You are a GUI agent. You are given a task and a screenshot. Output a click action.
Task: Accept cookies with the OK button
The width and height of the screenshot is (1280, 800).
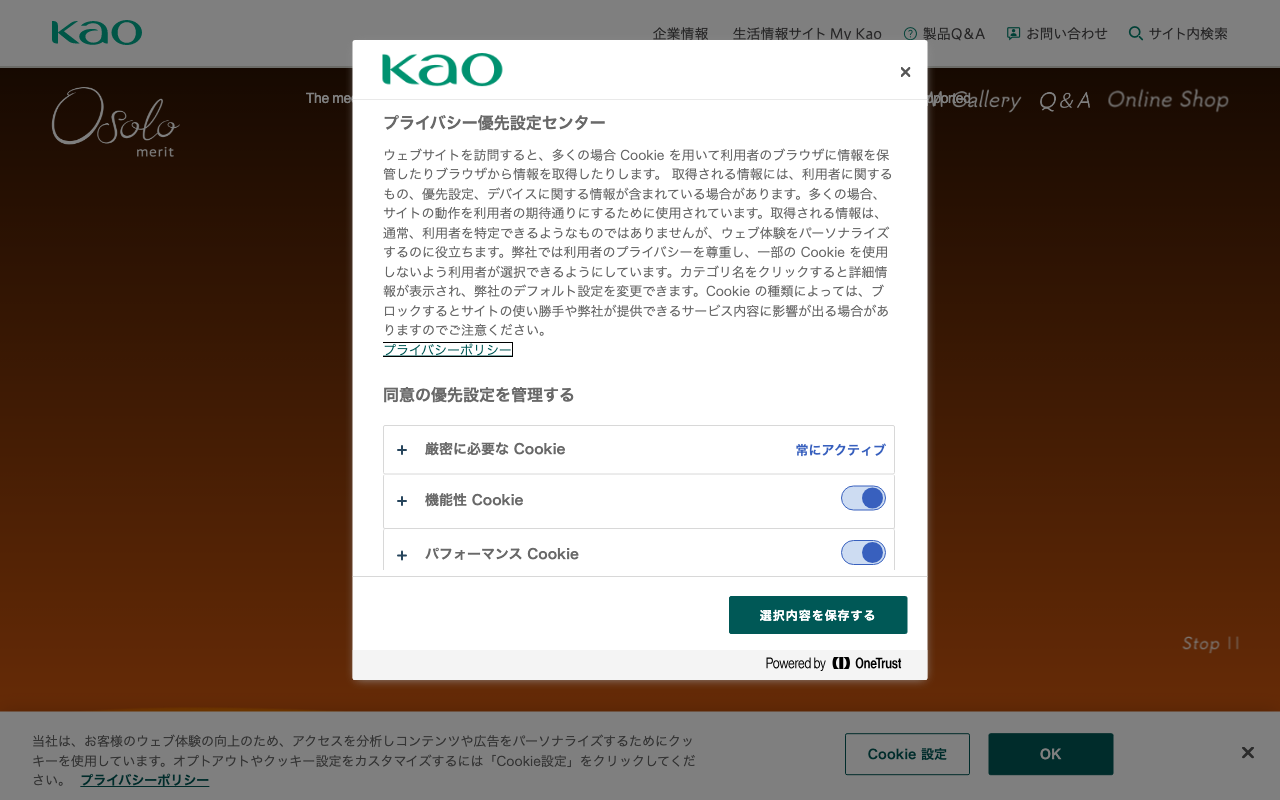[1050, 754]
